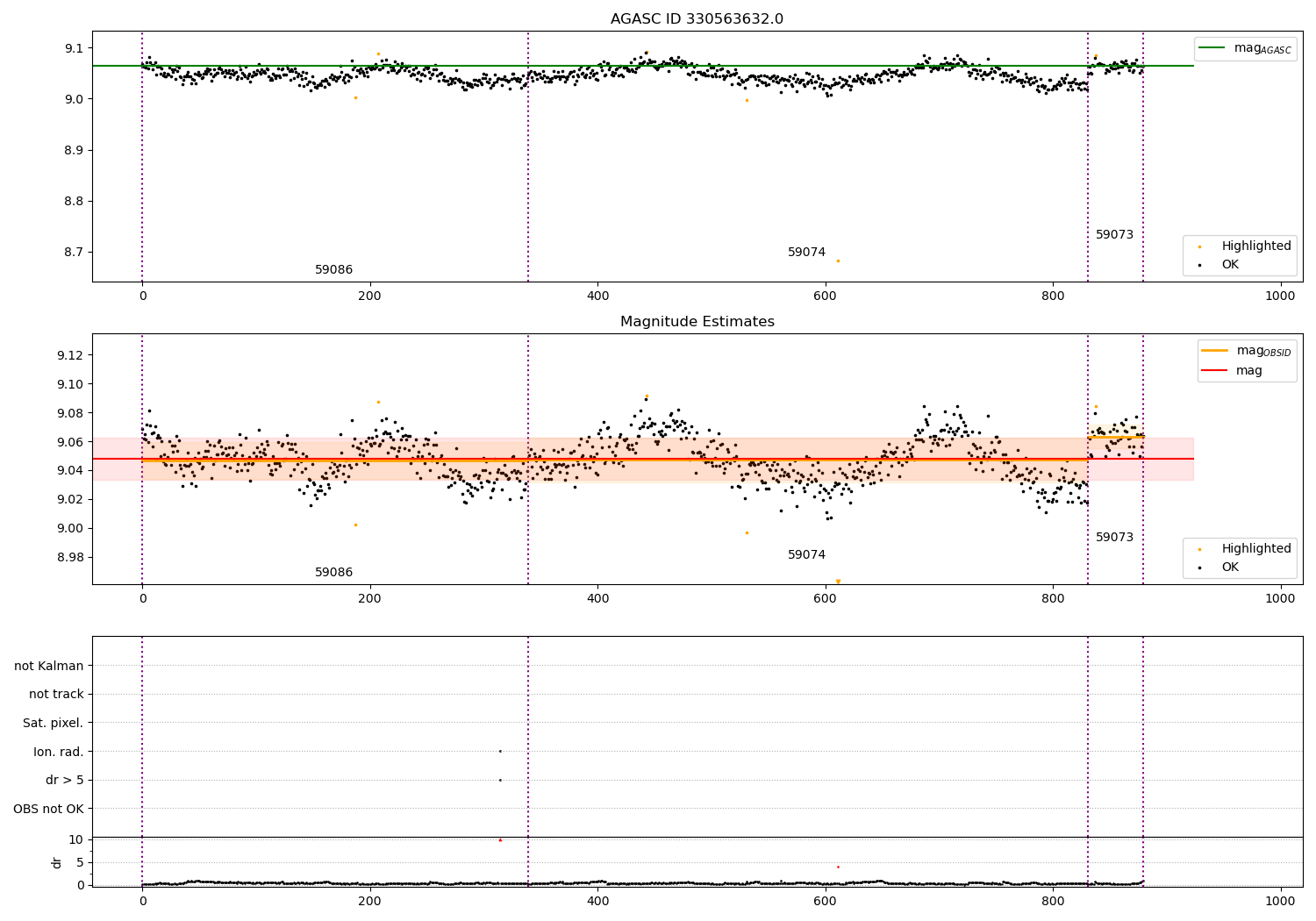Click the title 'AGASC ID 330563632.0'
The image size is (1316, 921).
coord(697,18)
